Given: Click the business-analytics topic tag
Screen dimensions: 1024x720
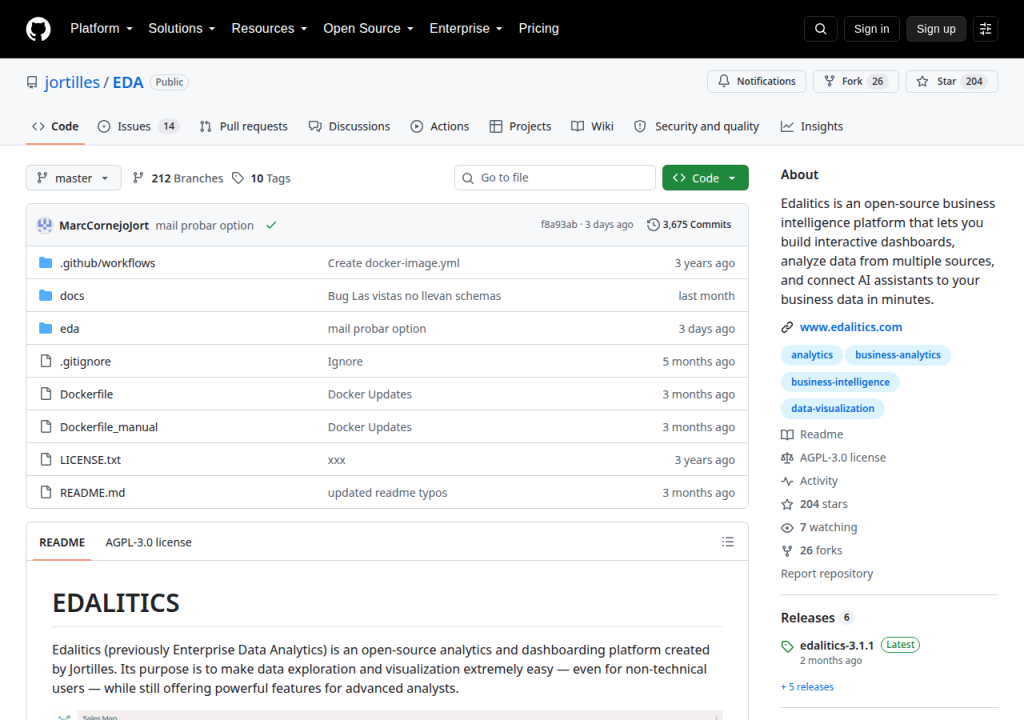Looking at the screenshot, I should pyautogui.click(x=898, y=355).
